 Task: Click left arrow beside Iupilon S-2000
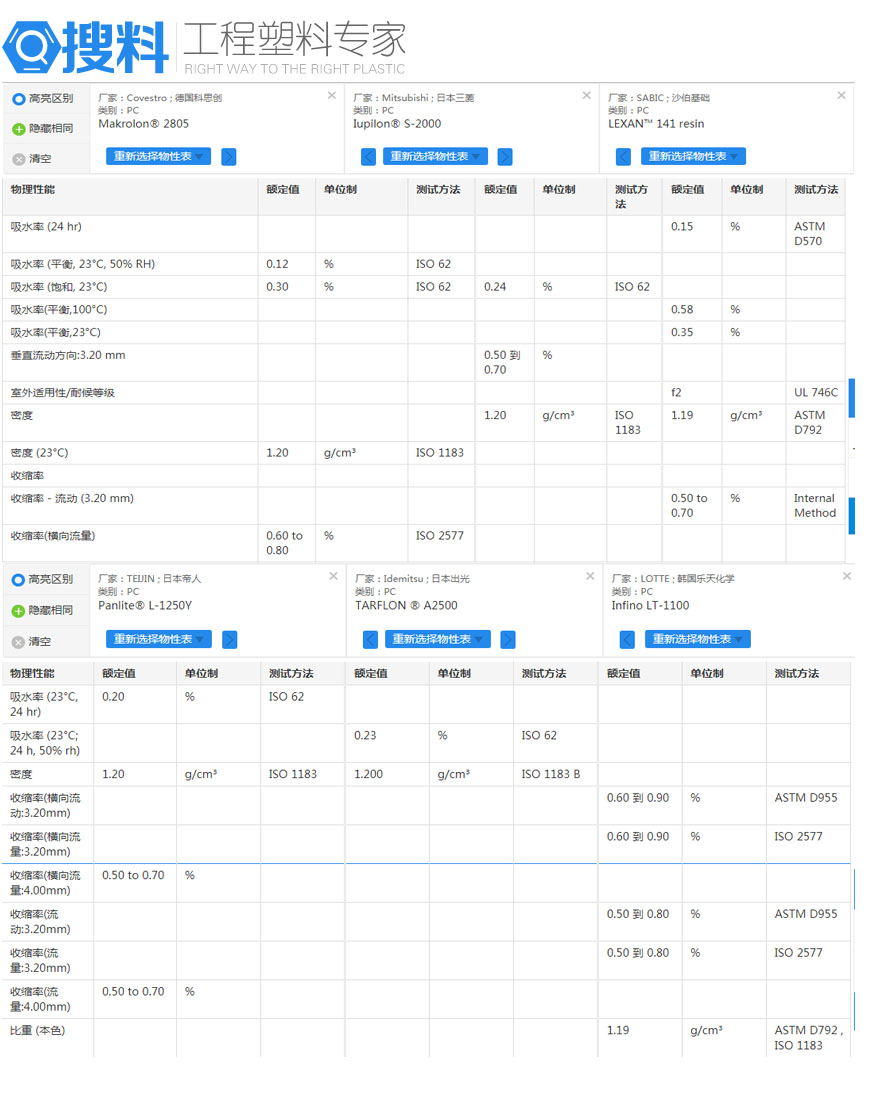368,157
